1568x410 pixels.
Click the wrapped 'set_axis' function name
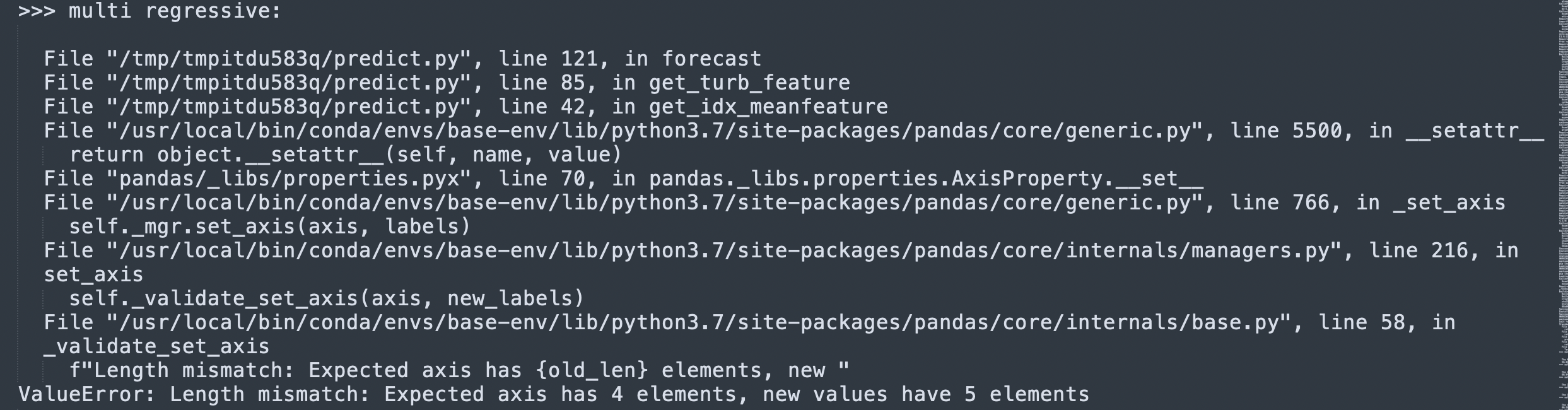coord(93,274)
